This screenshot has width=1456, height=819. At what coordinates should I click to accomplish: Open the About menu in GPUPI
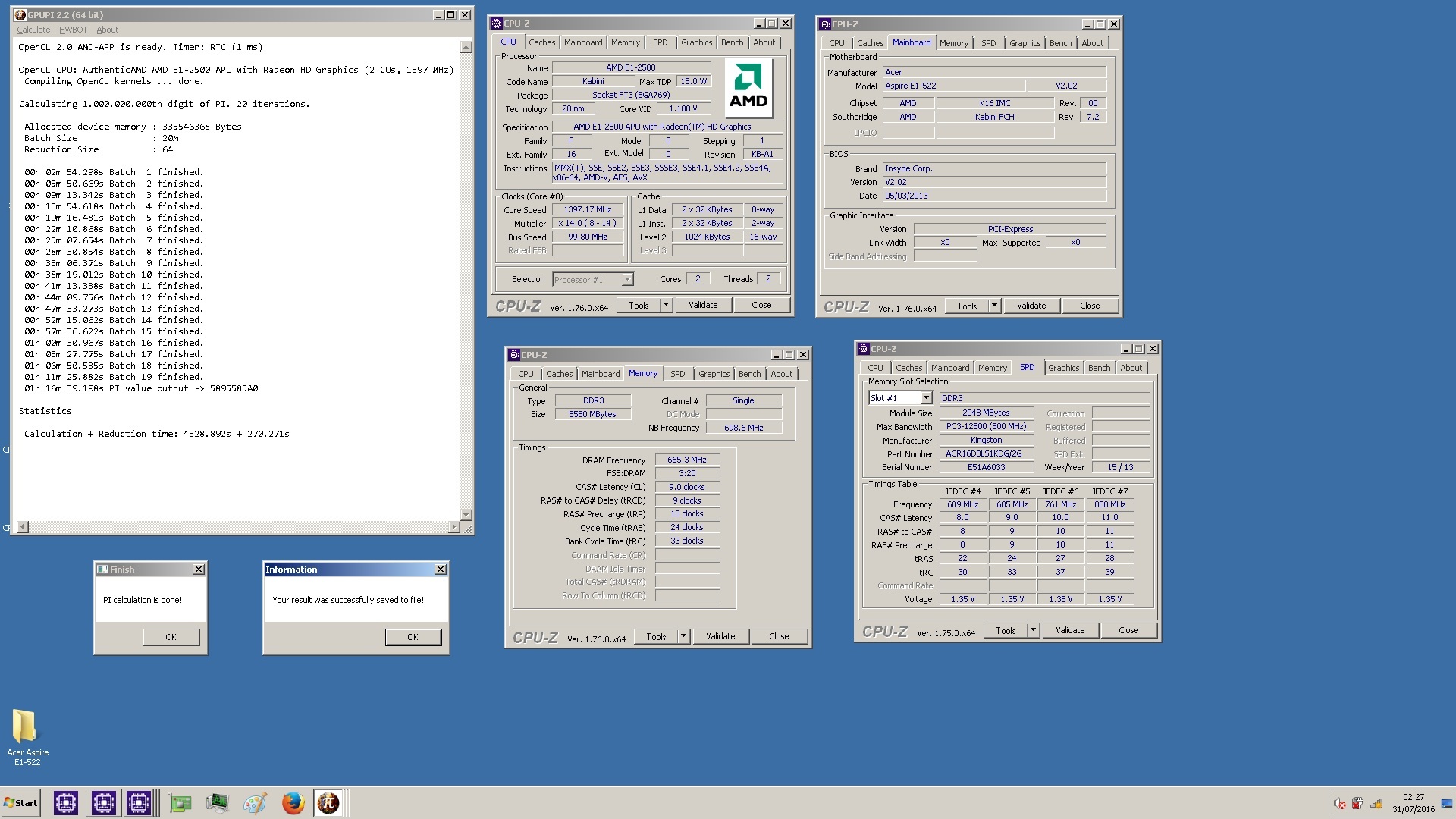point(107,30)
